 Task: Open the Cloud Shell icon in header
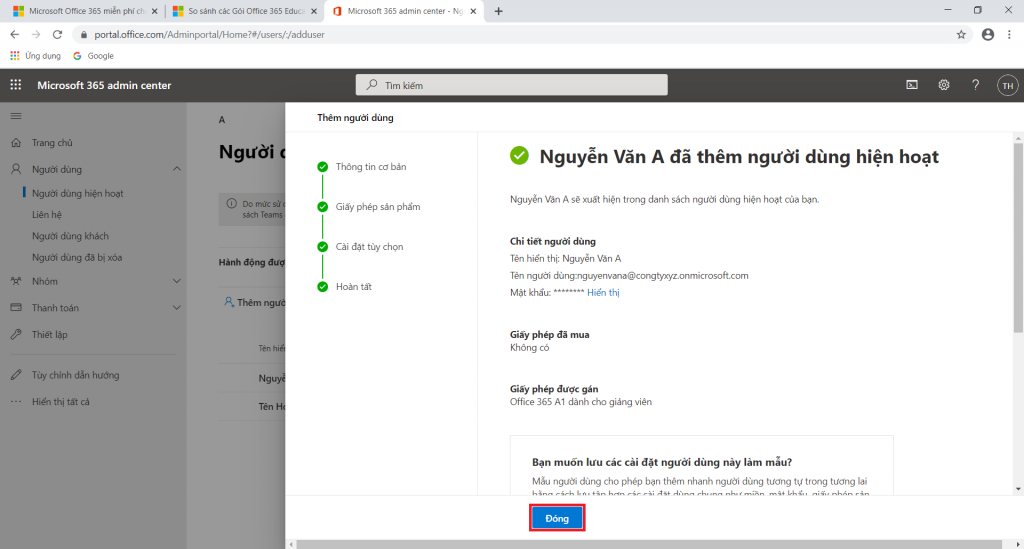click(x=912, y=85)
